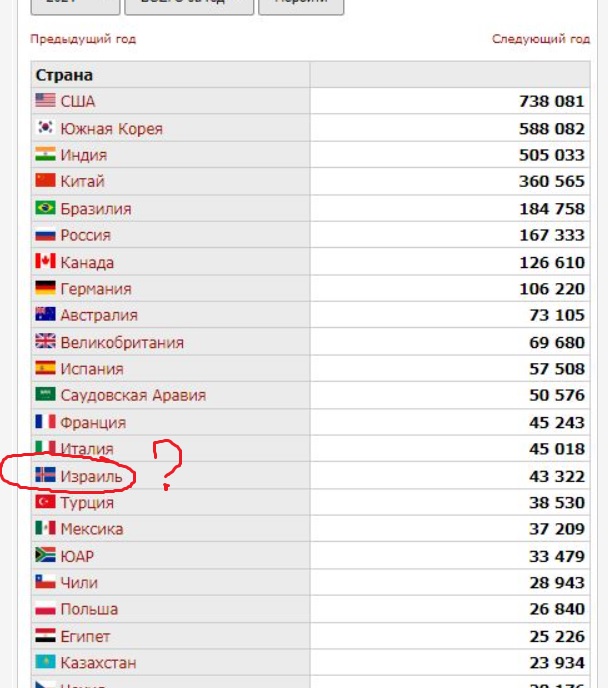Viewport: 608px width, 688px height.
Task: Click the 'Страна' column header
Action: pyautogui.click(x=64, y=75)
